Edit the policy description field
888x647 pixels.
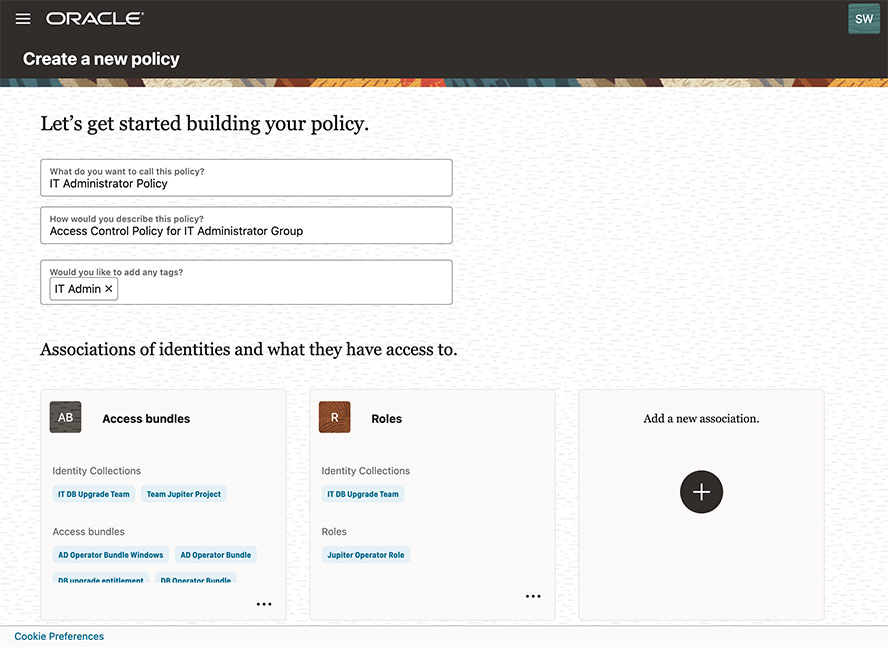[x=246, y=231]
